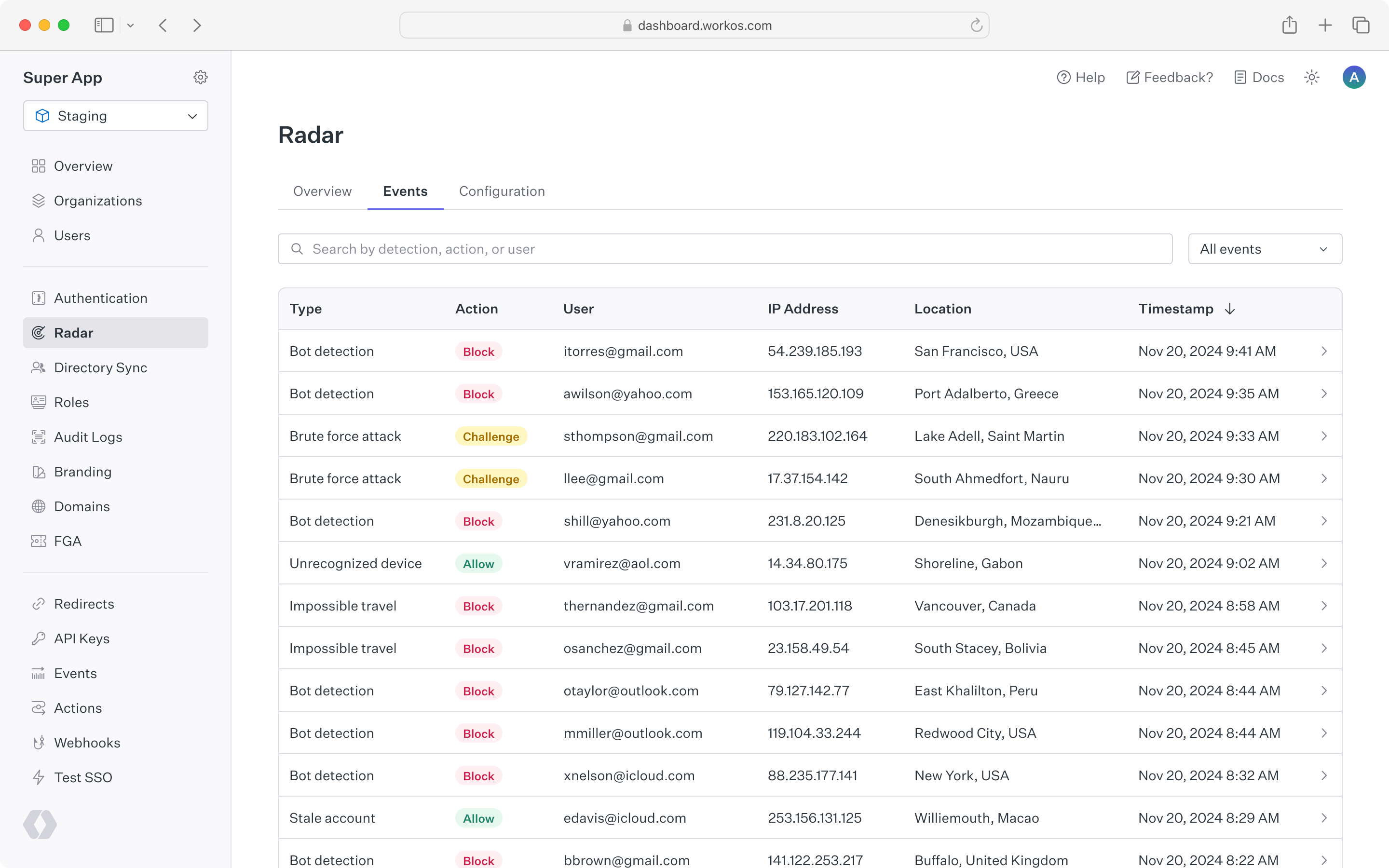1389x868 pixels.
Task: Go to FGA section icon
Action: click(39, 541)
